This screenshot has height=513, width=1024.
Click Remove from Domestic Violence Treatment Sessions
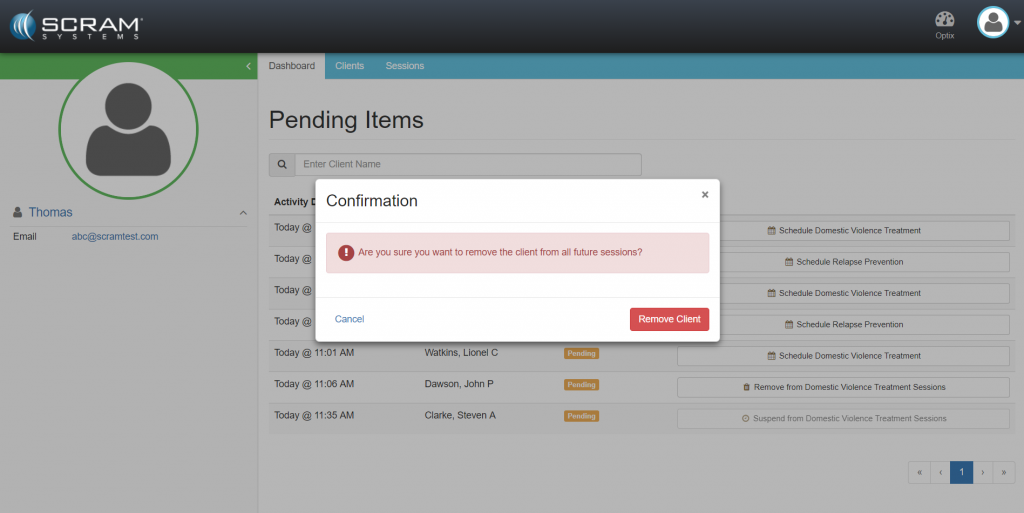coord(843,387)
